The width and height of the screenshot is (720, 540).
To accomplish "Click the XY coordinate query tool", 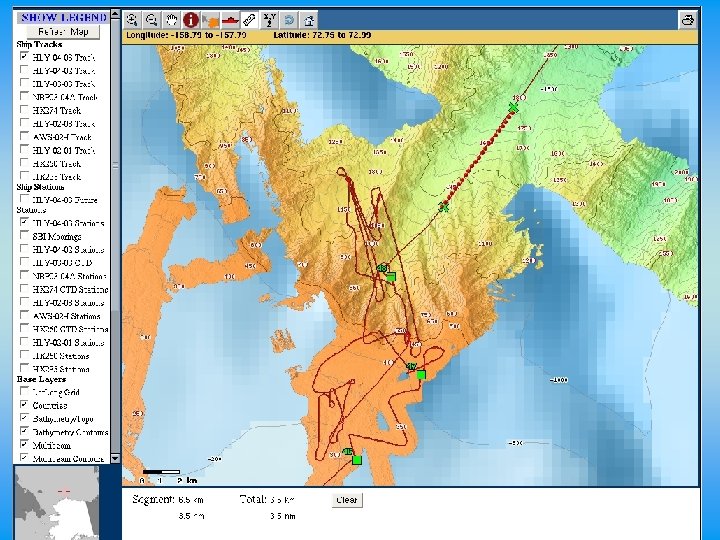I will [269, 19].
